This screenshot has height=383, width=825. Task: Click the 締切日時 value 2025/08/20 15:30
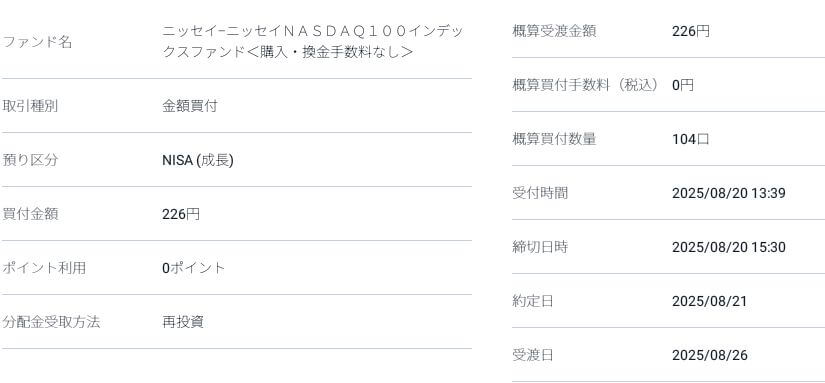(x=729, y=247)
